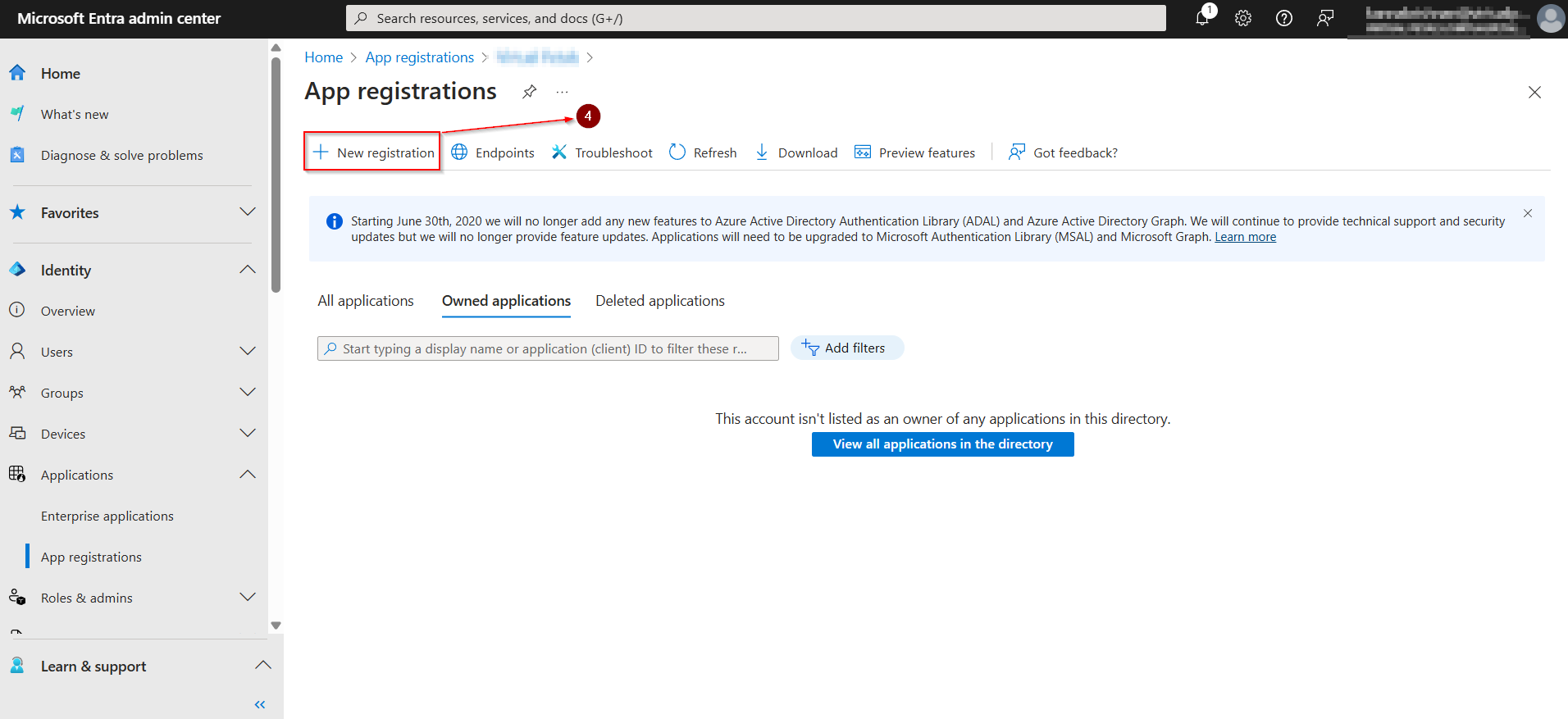
Task: Focus the application name filter field
Action: [548, 348]
